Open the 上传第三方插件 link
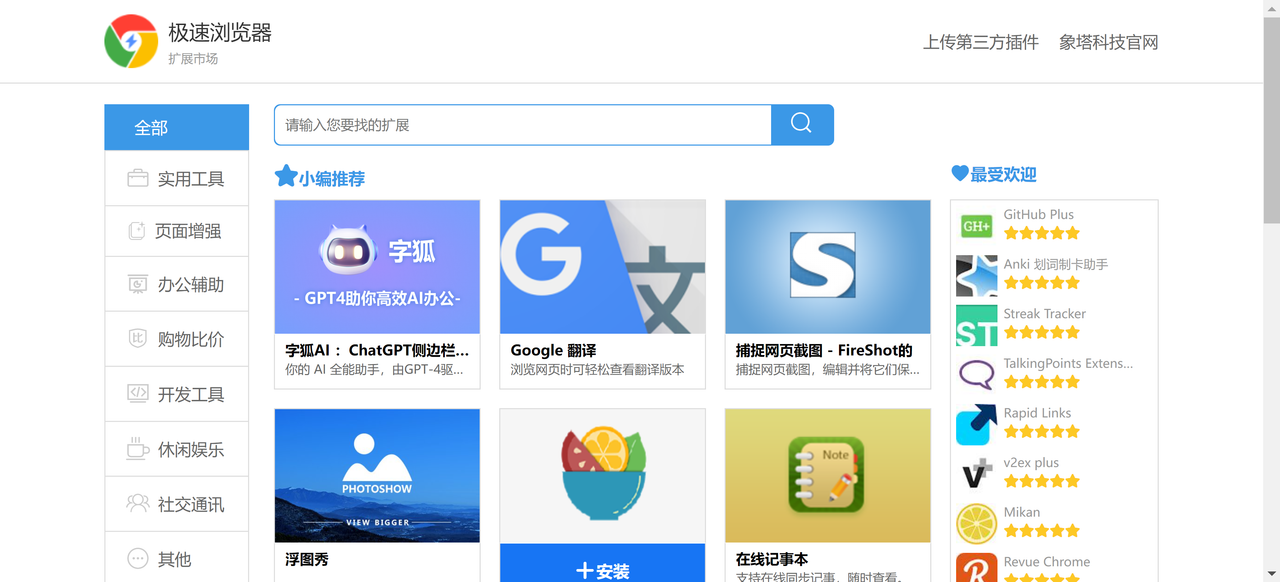Viewport: 1280px width, 582px height. tap(981, 42)
